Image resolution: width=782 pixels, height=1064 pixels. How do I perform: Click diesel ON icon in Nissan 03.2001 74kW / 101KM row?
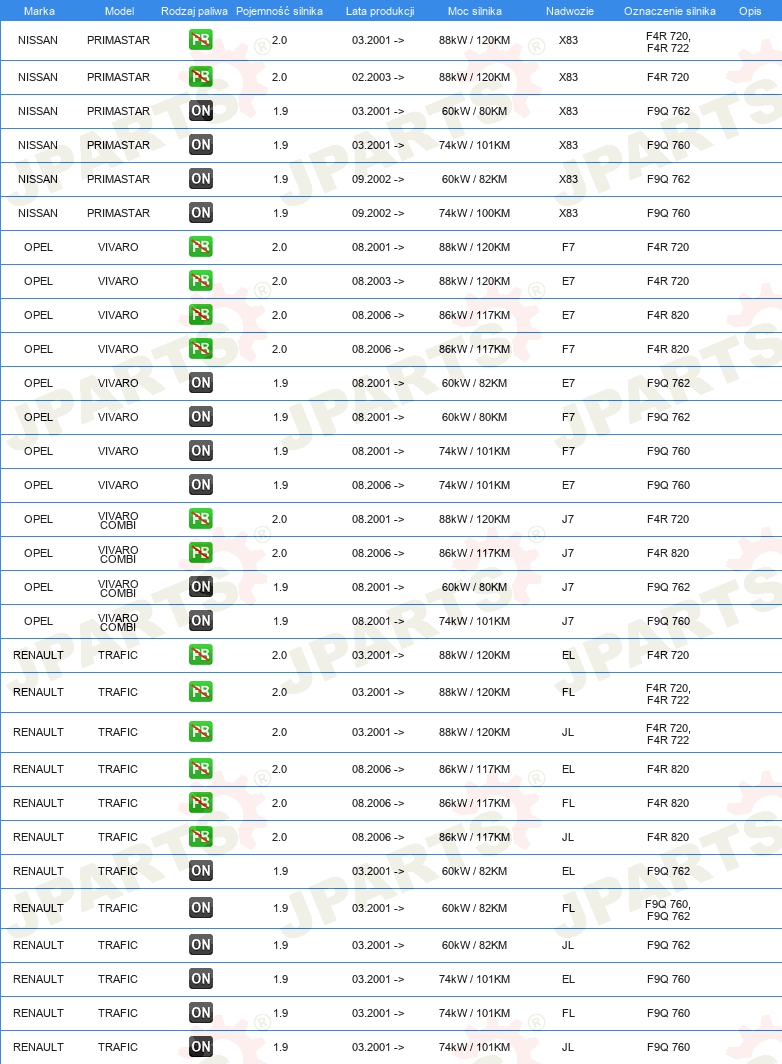(200, 145)
